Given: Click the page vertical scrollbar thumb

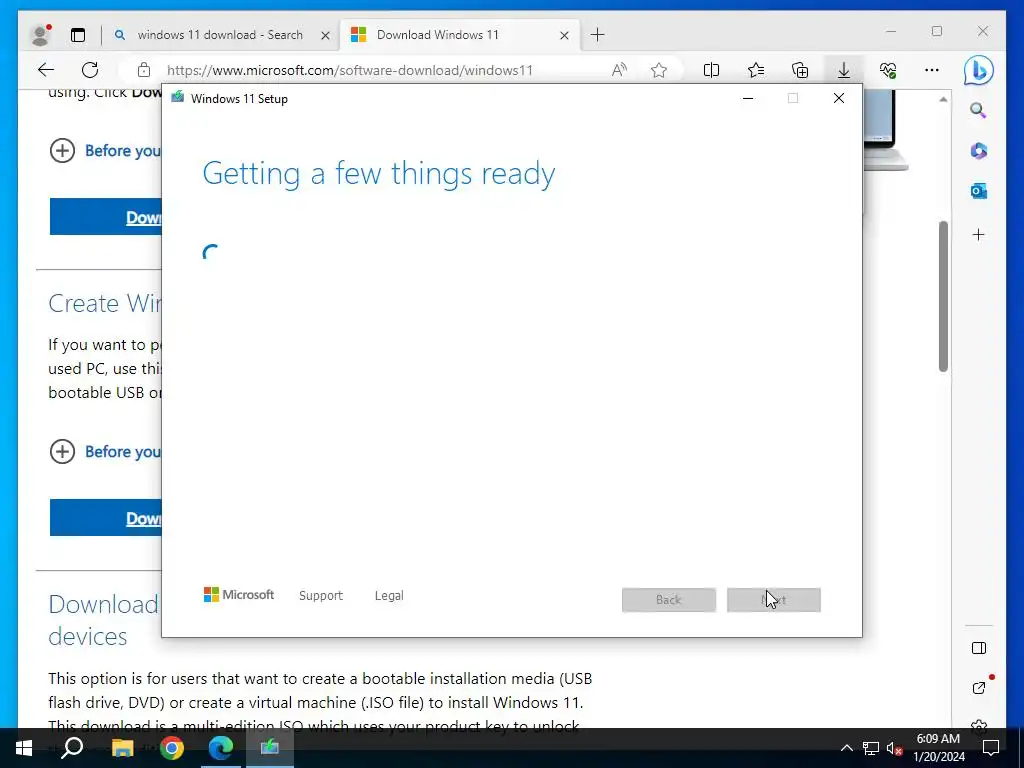Looking at the screenshot, I should (943, 296).
